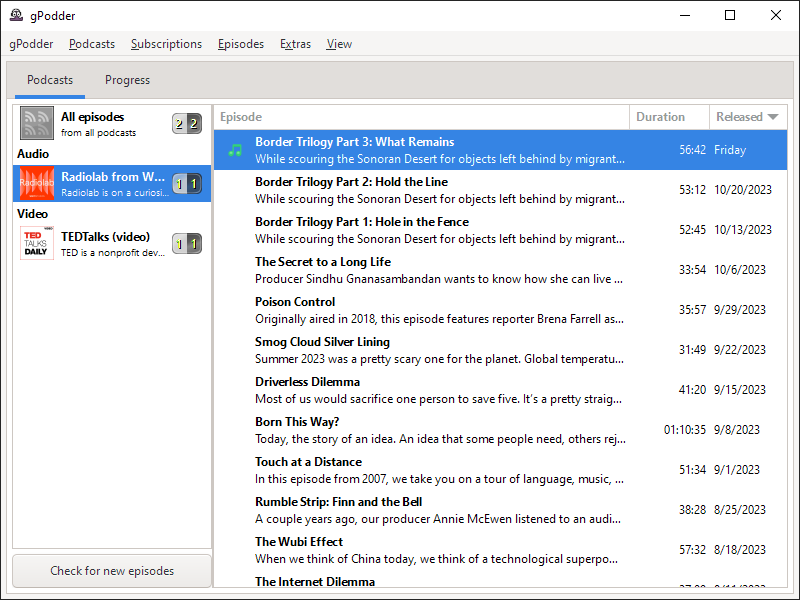
Task: Select Border Trilogy Part 2 episode
Action: click(440, 190)
